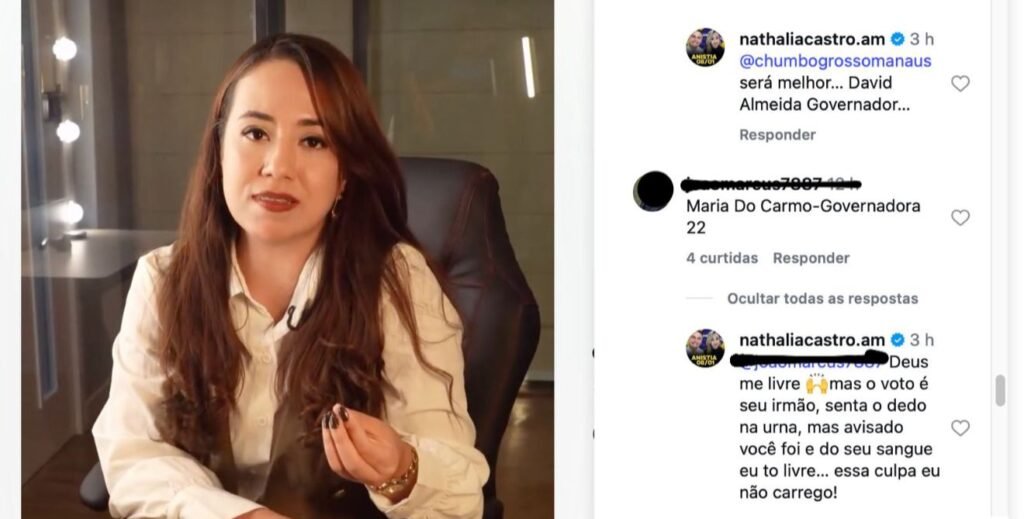Screen dimensions: 1024x519
Task: Open nathaliacastro.am username on the bottom reply
Action: (812, 340)
